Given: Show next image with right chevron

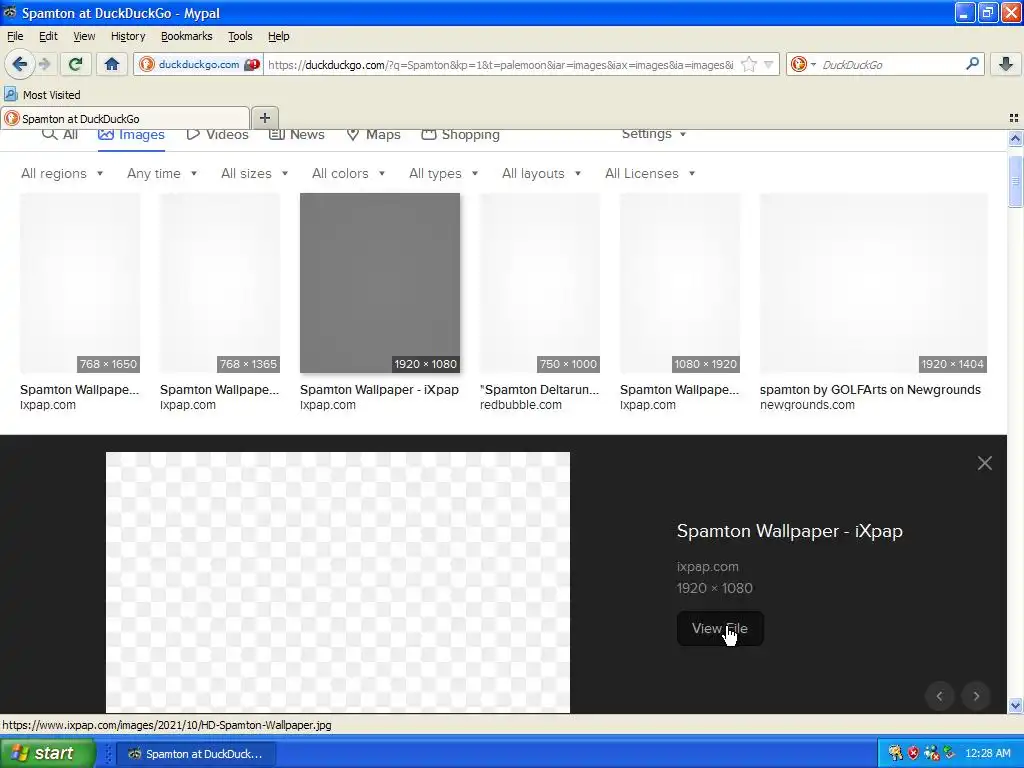Looking at the screenshot, I should tap(976, 696).
